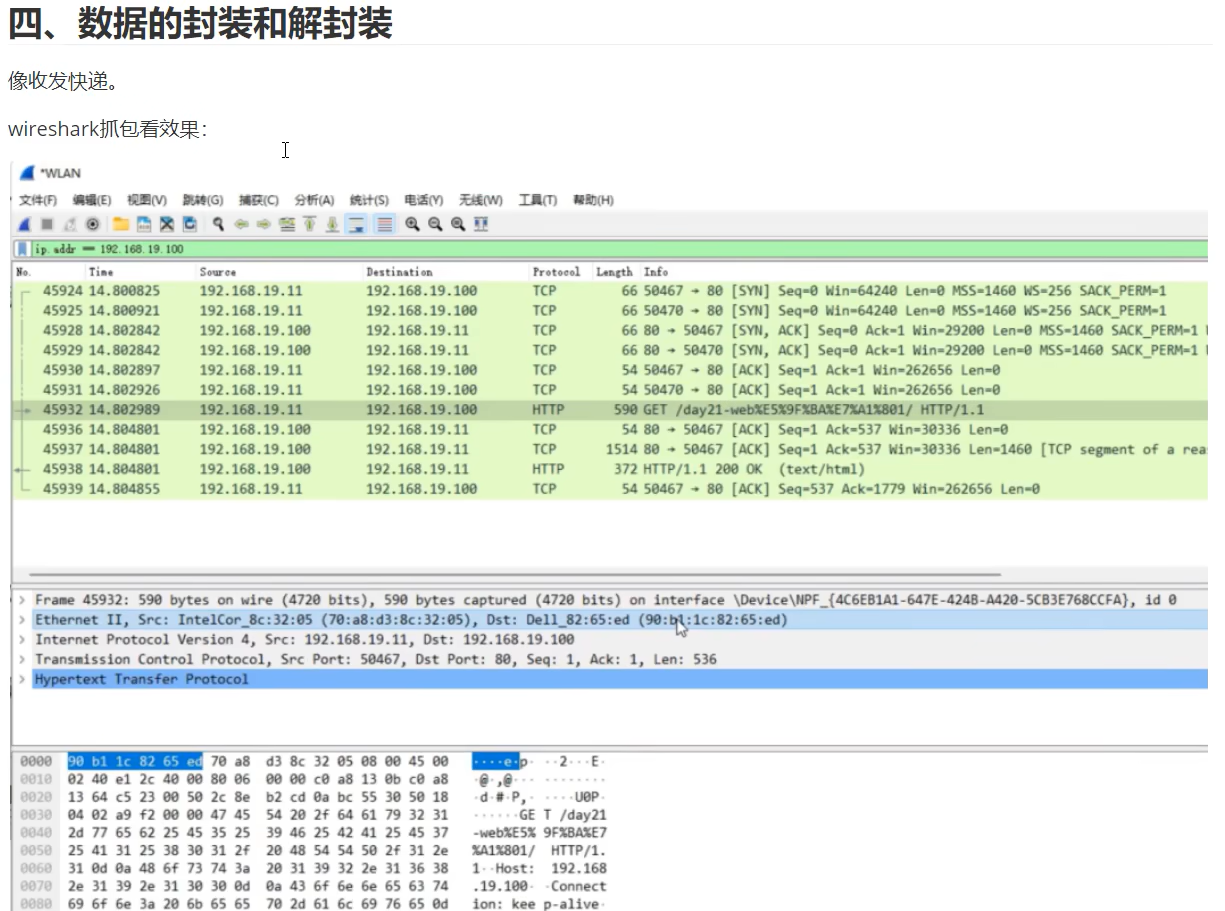Select packet 45930 ACK row
This screenshot has width=1225, height=911.
pos(610,370)
